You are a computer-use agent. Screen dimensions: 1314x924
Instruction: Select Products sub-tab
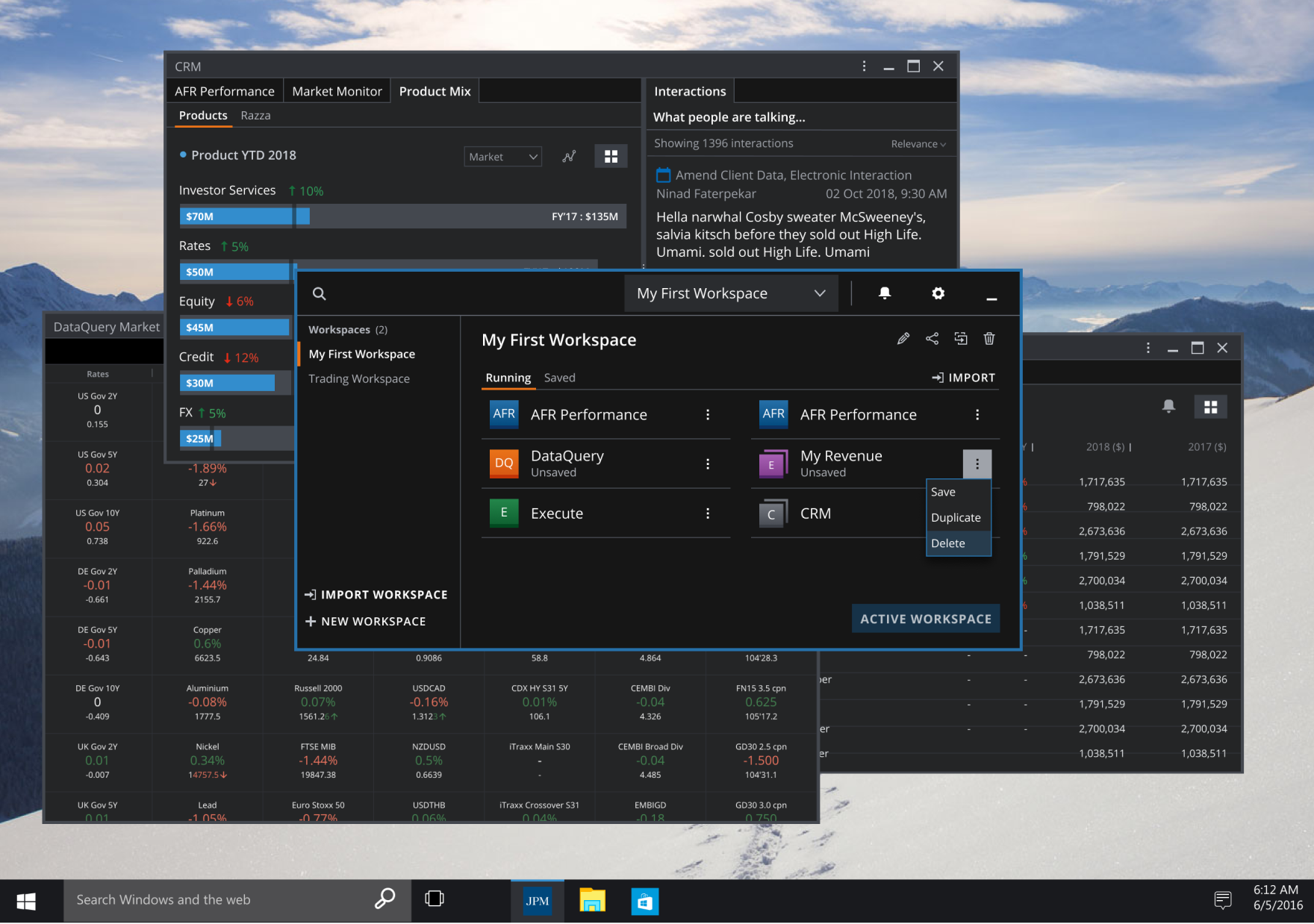tap(203, 116)
